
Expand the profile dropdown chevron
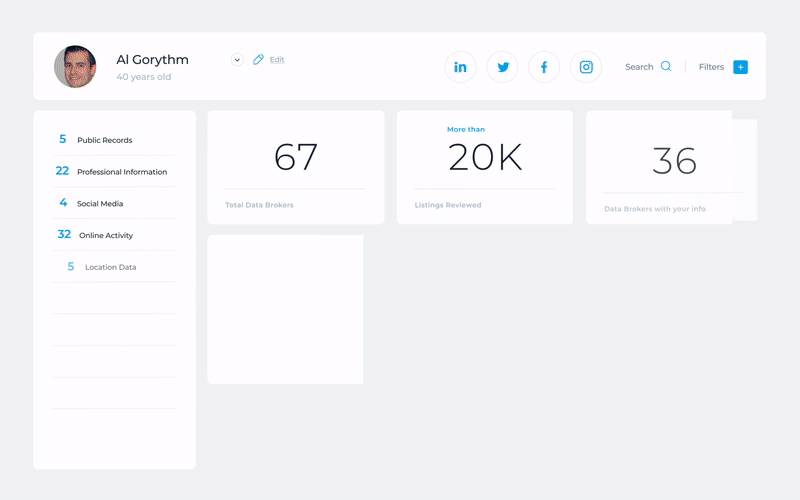pyautogui.click(x=237, y=60)
